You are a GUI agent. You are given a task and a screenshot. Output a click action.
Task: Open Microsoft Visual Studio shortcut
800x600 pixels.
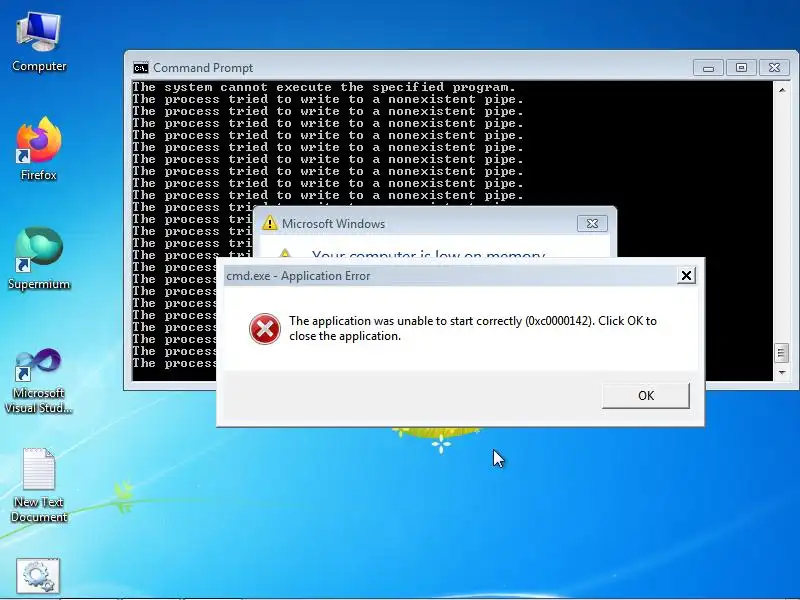click(x=39, y=381)
